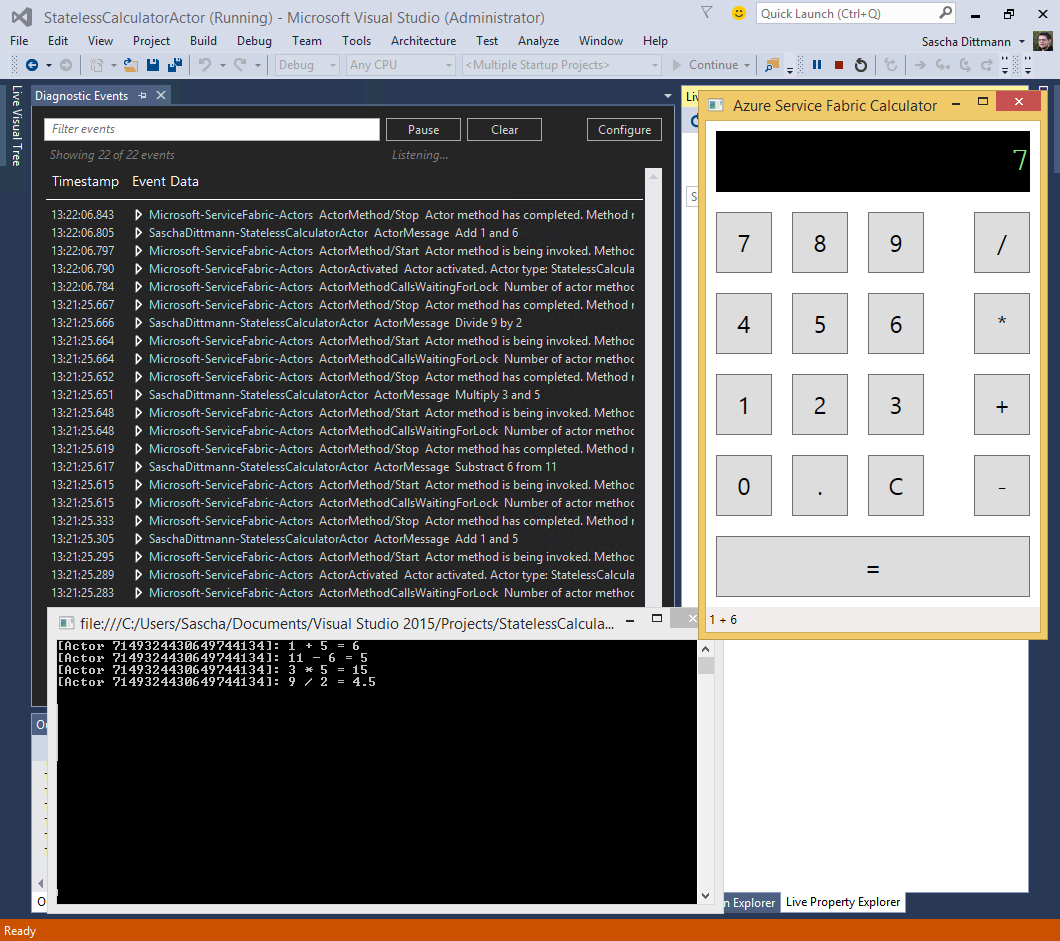The height and width of the screenshot is (941, 1060).
Task: Open the Team menu
Action: (306, 41)
